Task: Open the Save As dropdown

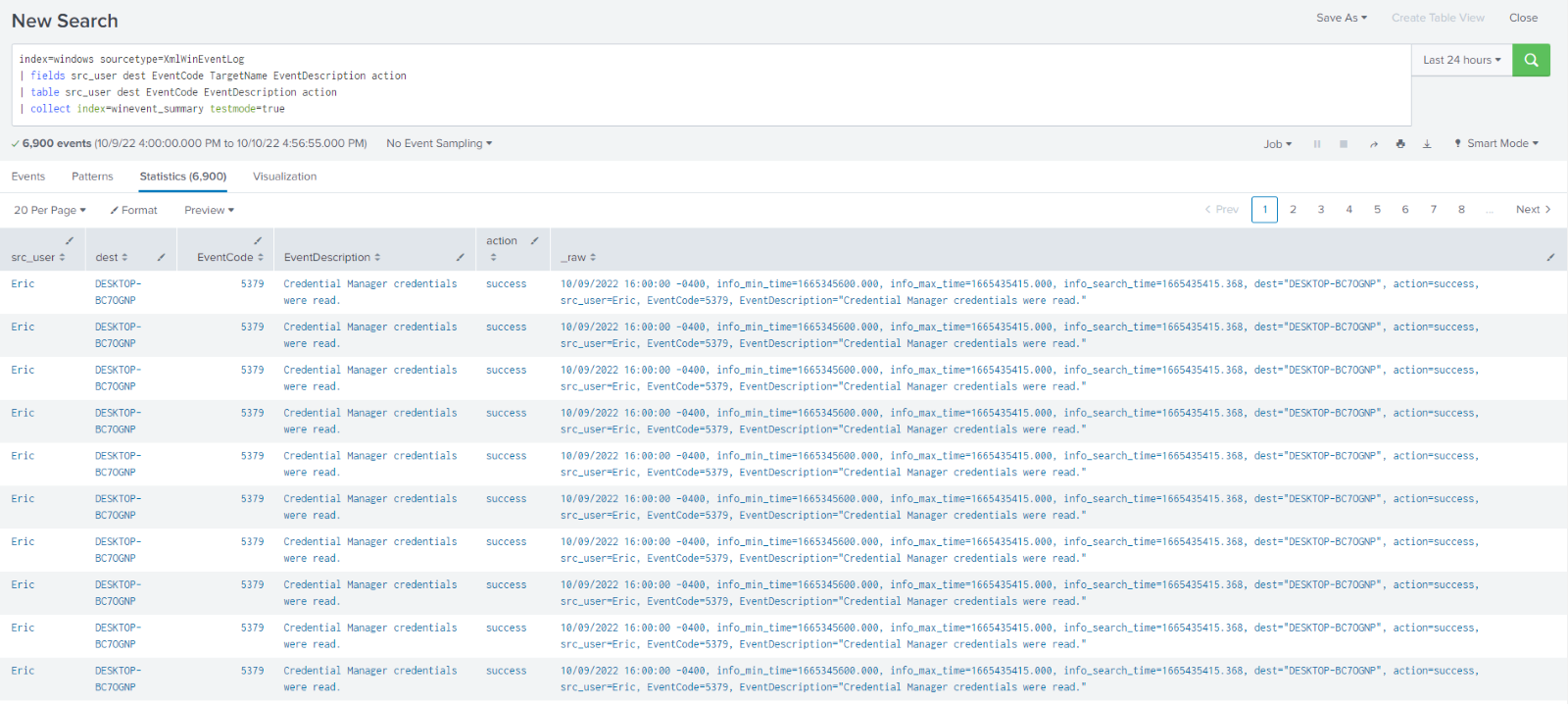Action: pos(1342,18)
